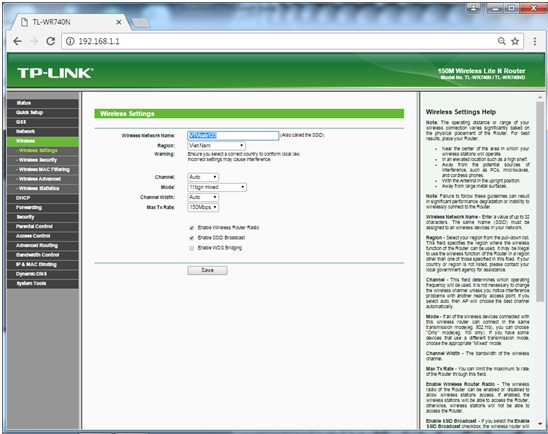
Task: Click the '150M Wireless Lite N Router' banner text
Action: point(481,71)
